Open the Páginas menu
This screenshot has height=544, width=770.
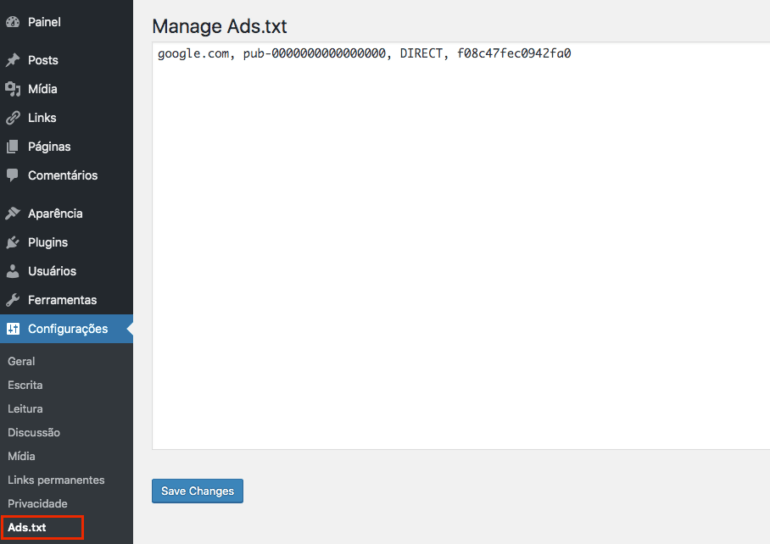click(x=49, y=147)
